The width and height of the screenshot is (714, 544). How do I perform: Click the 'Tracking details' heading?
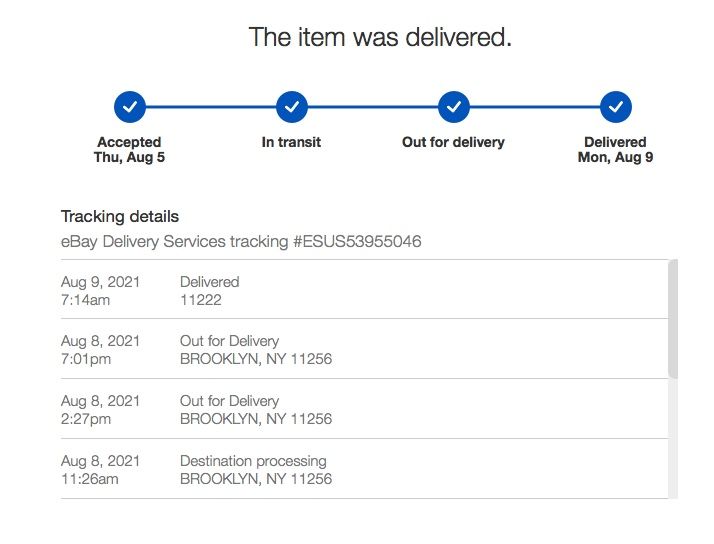pyautogui.click(x=120, y=216)
